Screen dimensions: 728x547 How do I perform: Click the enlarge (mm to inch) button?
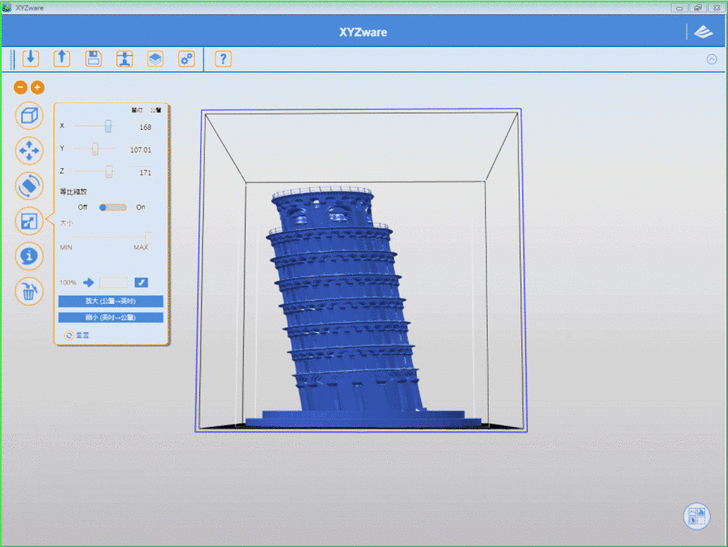point(111,301)
